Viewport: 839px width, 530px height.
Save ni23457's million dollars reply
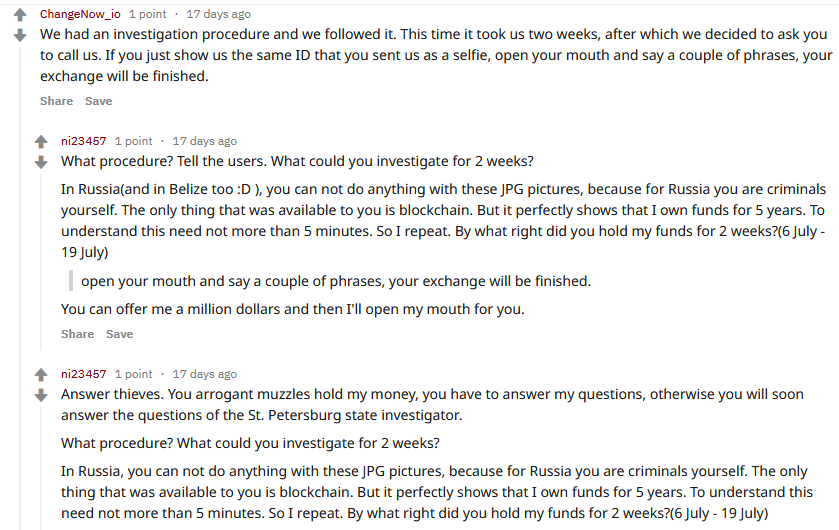coord(119,334)
